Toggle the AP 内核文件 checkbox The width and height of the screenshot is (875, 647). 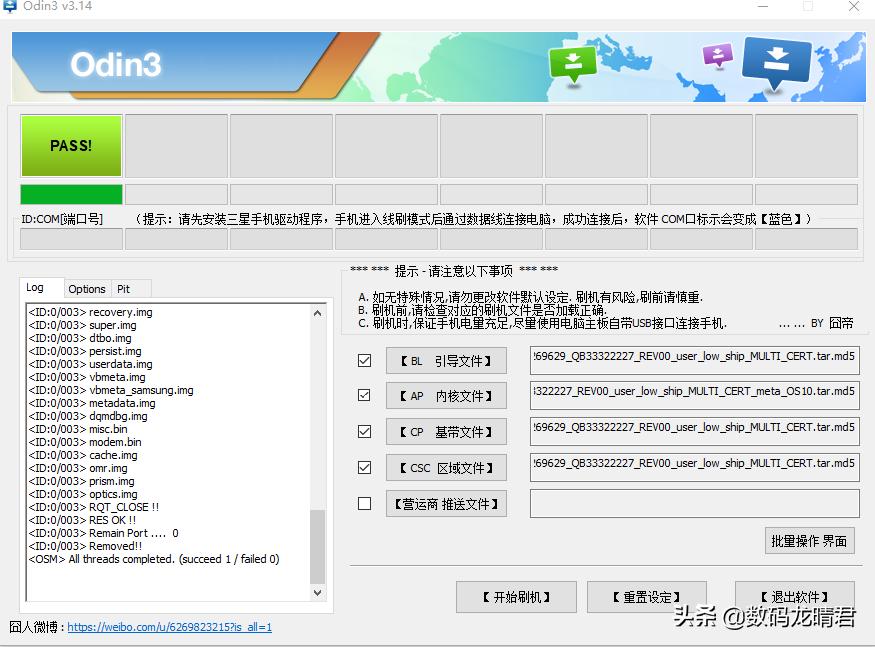364,395
